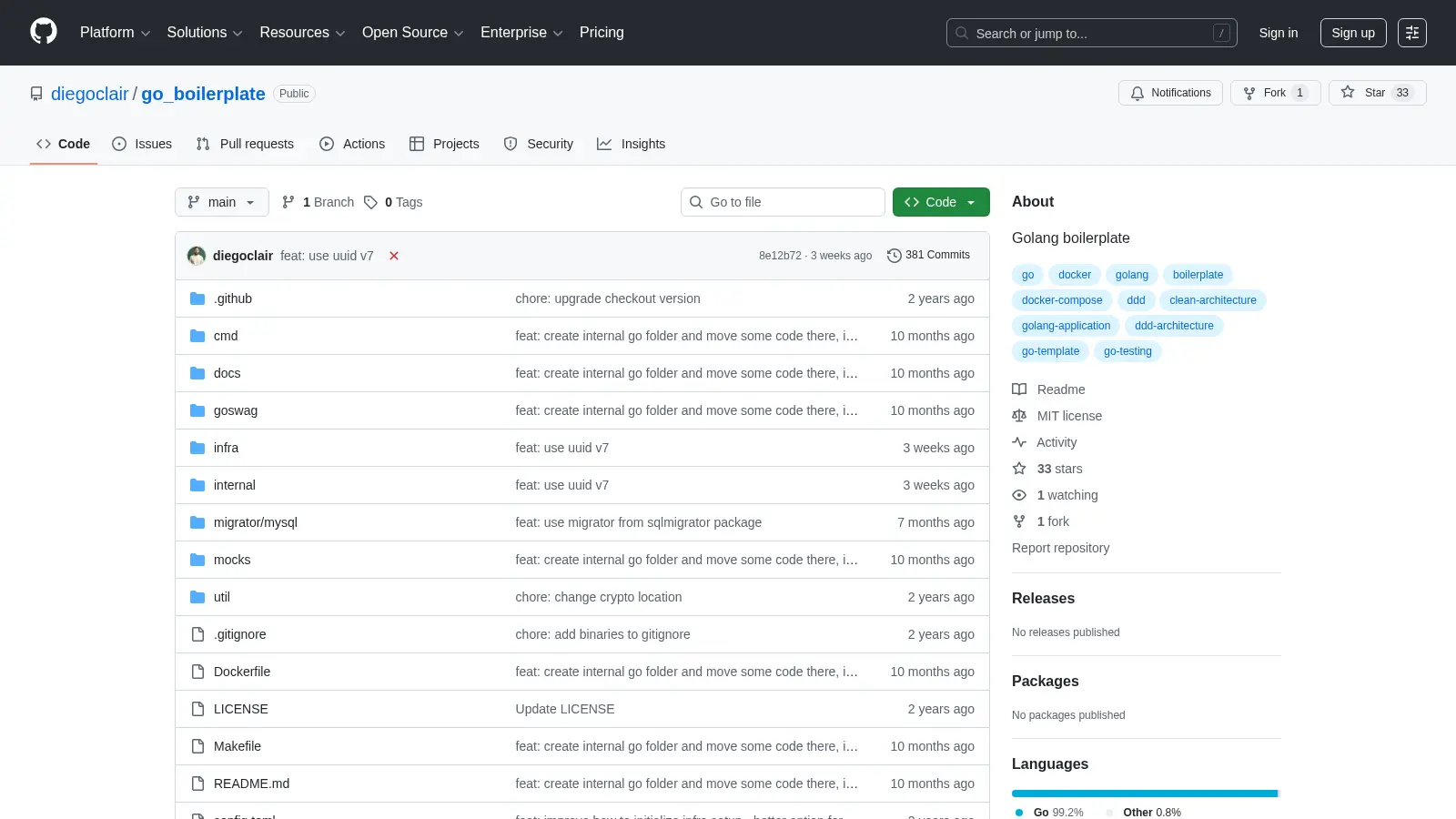Click the infra folder icon
This screenshot has height=819, width=1456.
[197, 448]
